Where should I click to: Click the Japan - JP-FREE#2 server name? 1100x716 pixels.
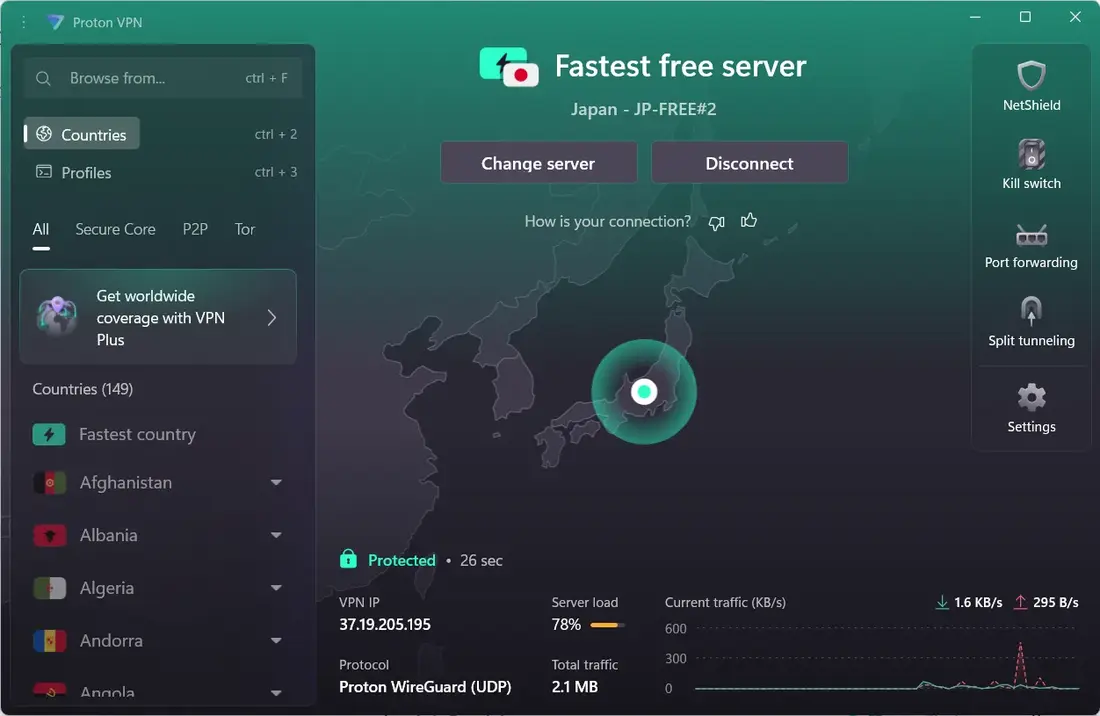coord(643,109)
